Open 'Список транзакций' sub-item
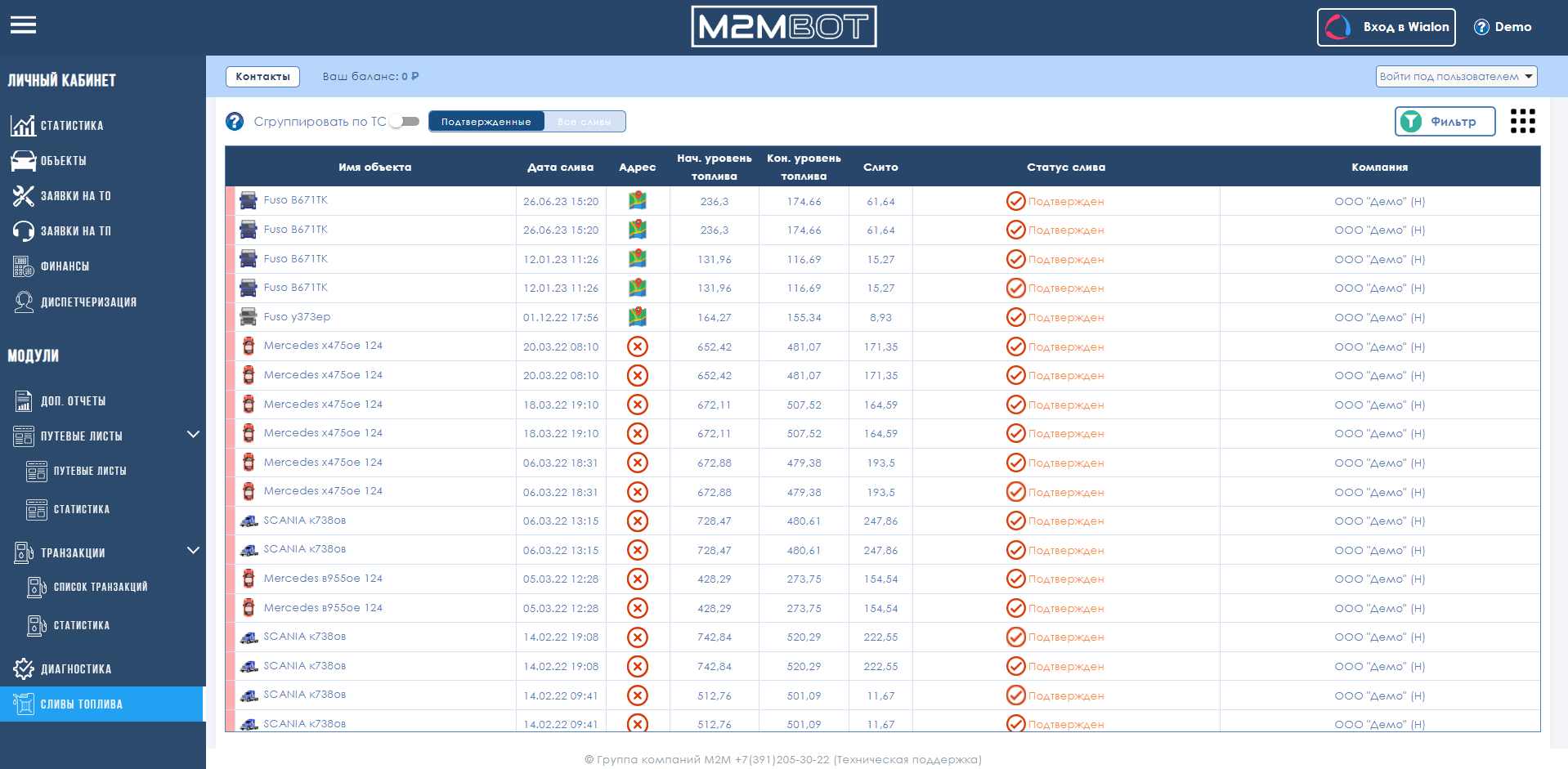The image size is (1568, 769). 101,587
